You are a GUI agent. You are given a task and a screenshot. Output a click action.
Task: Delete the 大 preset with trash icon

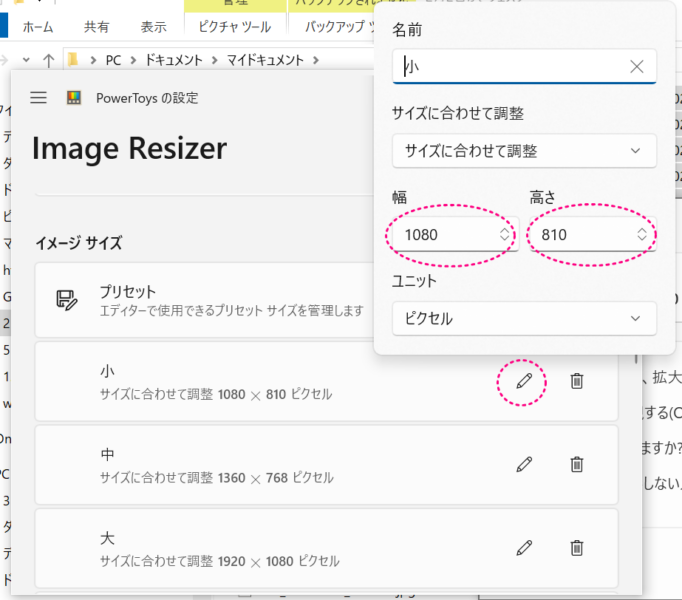(x=577, y=548)
